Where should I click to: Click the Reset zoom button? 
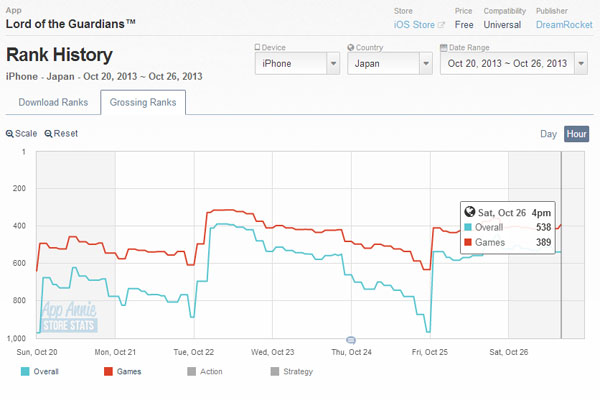[x=61, y=134]
